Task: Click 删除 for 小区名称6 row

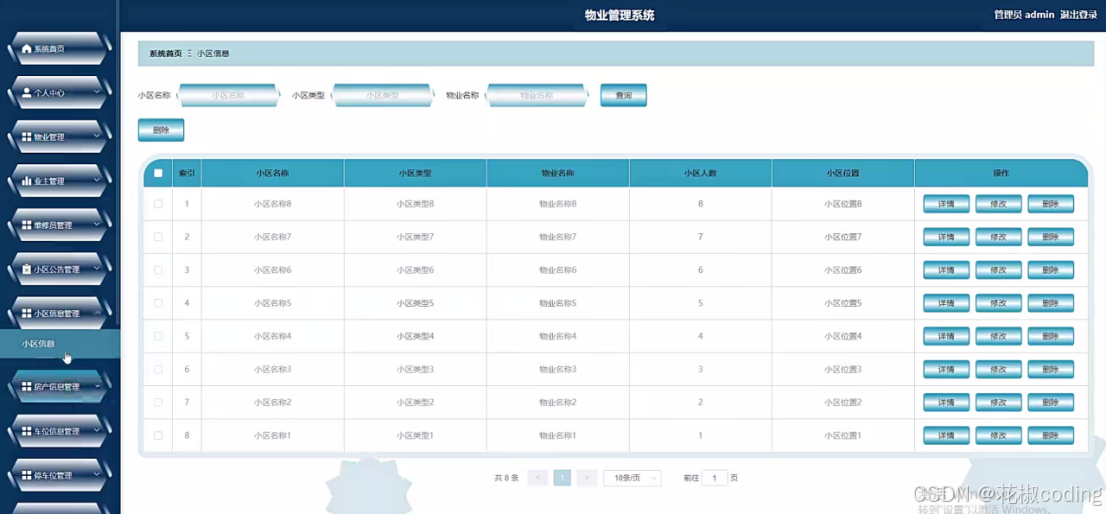Action: point(1050,270)
